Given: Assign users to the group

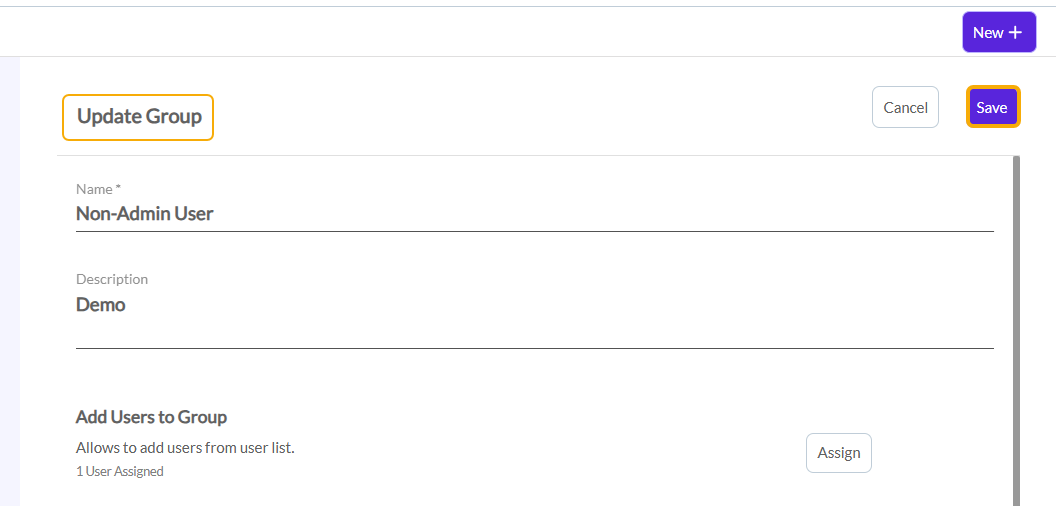Looking at the screenshot, I should (838, 453).
